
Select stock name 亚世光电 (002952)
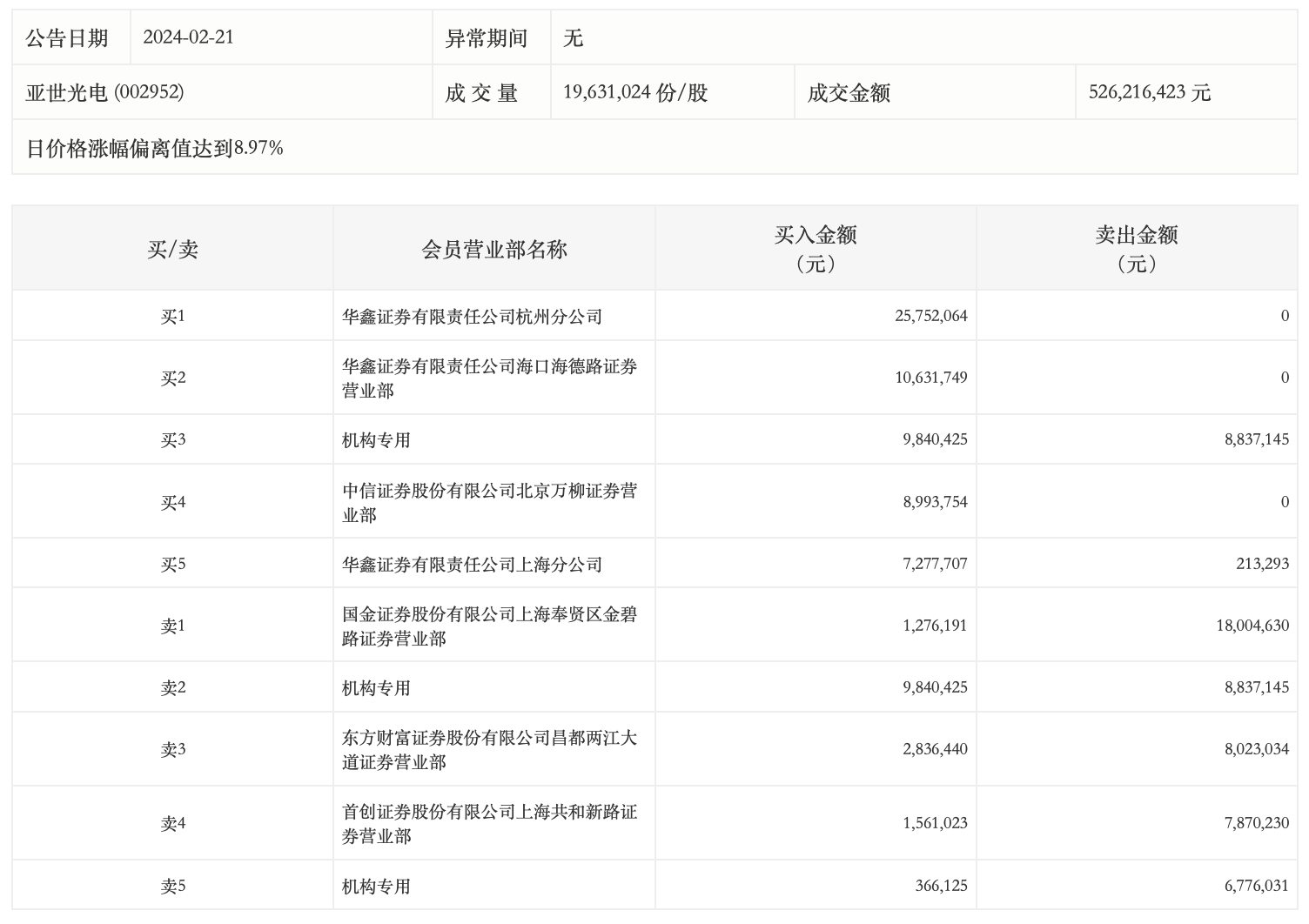(x=104, y=92)
